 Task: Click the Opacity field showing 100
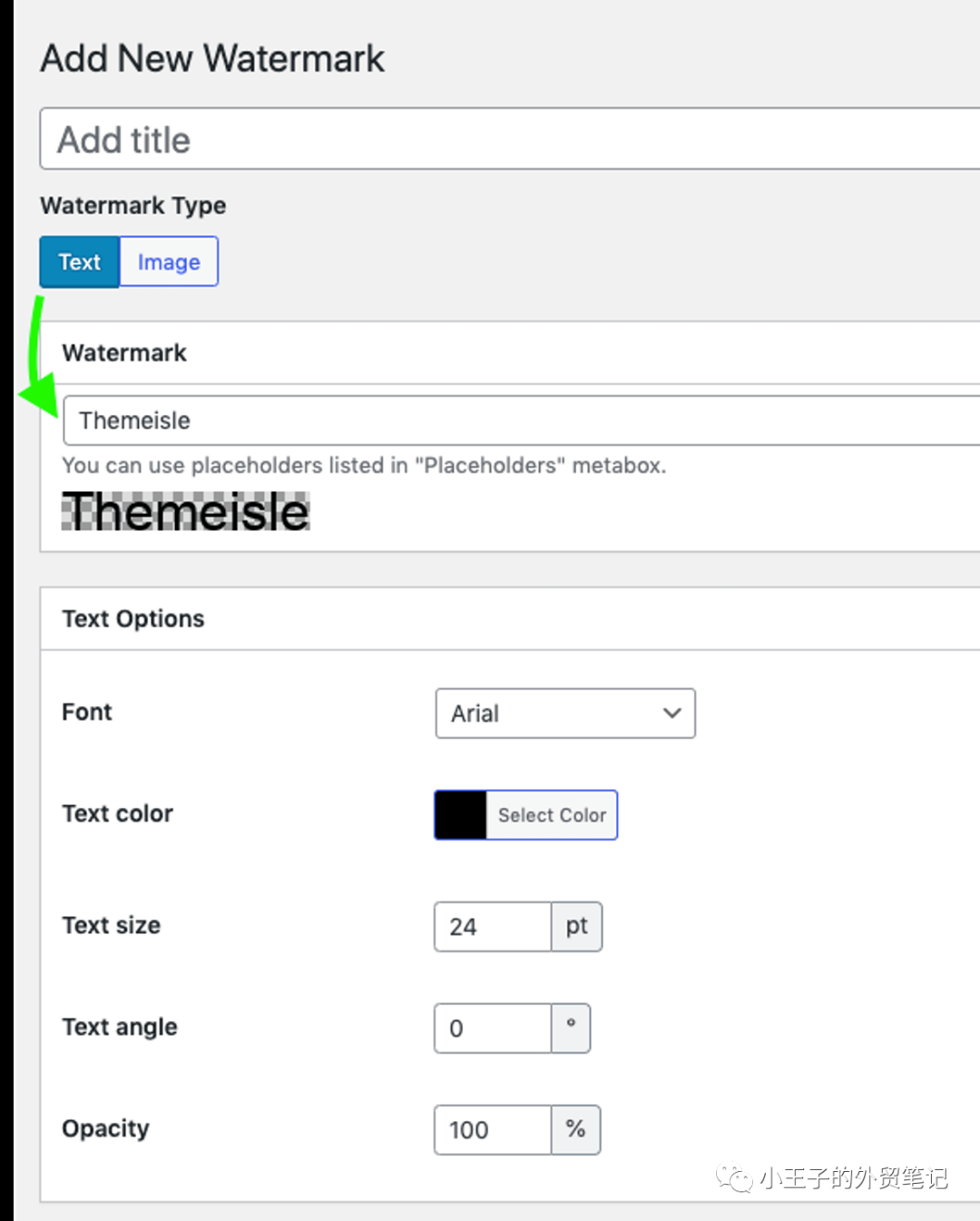(493, 1130)
